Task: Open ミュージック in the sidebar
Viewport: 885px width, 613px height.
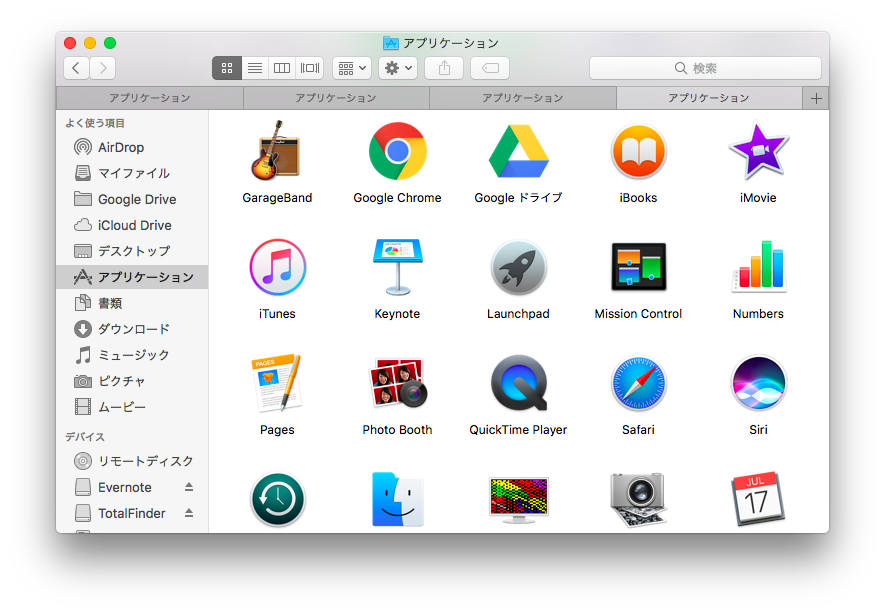Action: tap(133, 355)
